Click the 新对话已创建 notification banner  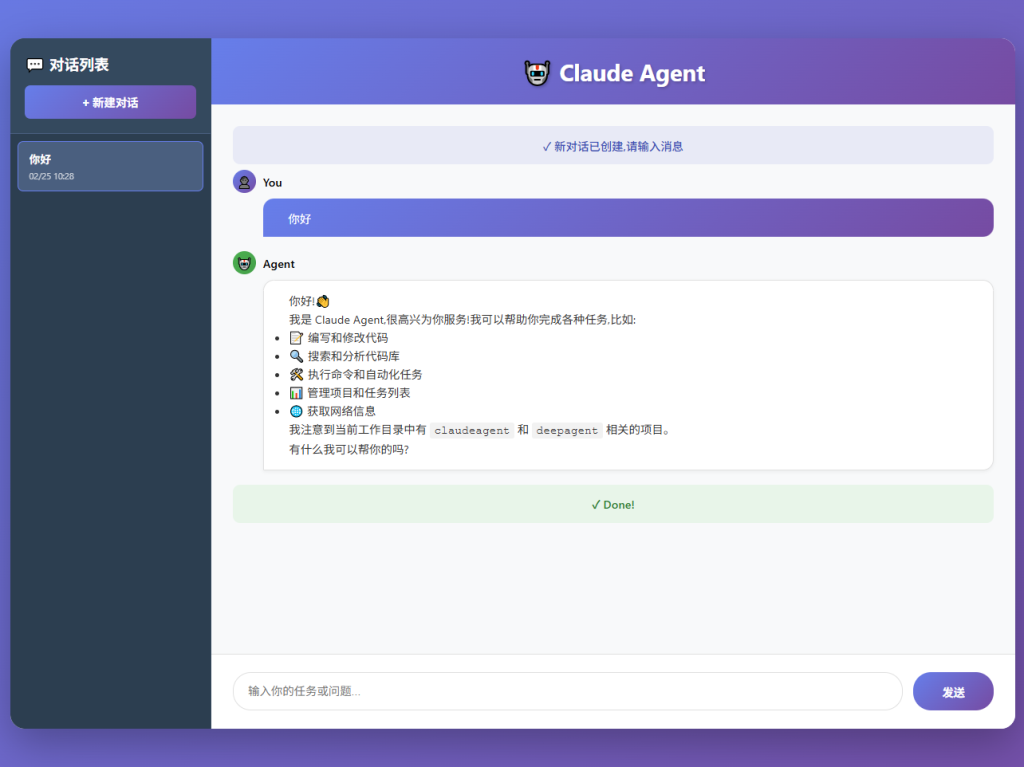[x=612, y=146]
